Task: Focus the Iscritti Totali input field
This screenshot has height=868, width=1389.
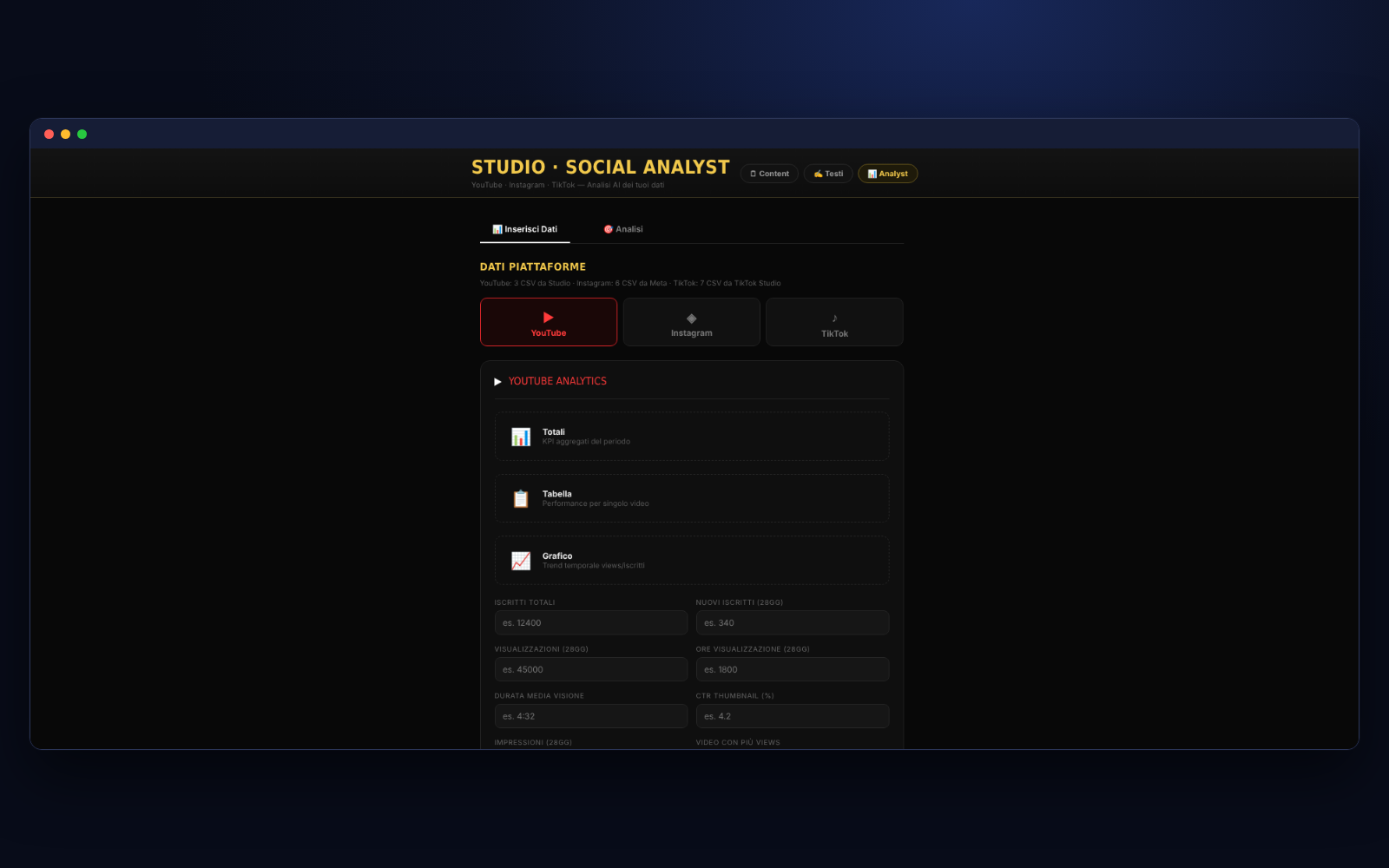Action: pos(591,622)
